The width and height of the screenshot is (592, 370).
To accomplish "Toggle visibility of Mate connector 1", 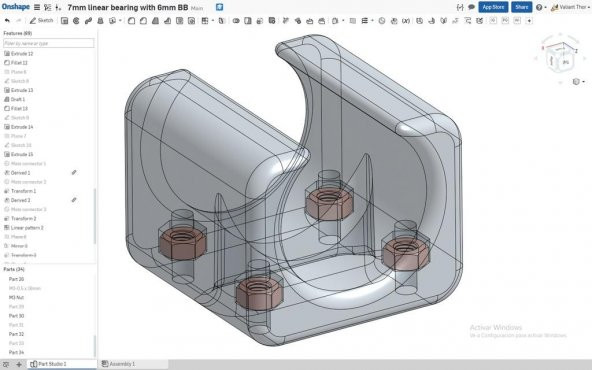I will click(28, 163).
